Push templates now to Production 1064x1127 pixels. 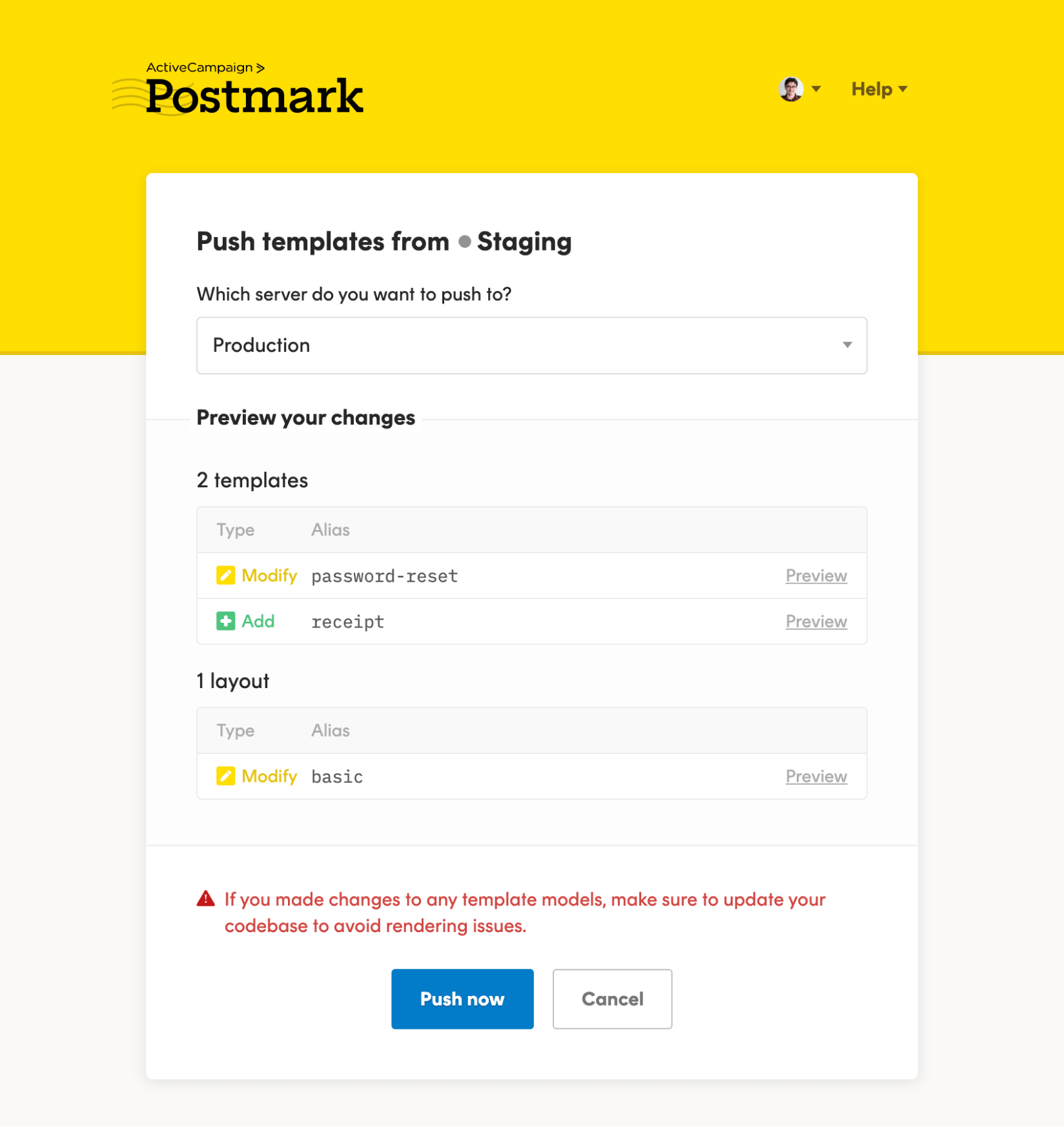(x=462, y=999)
